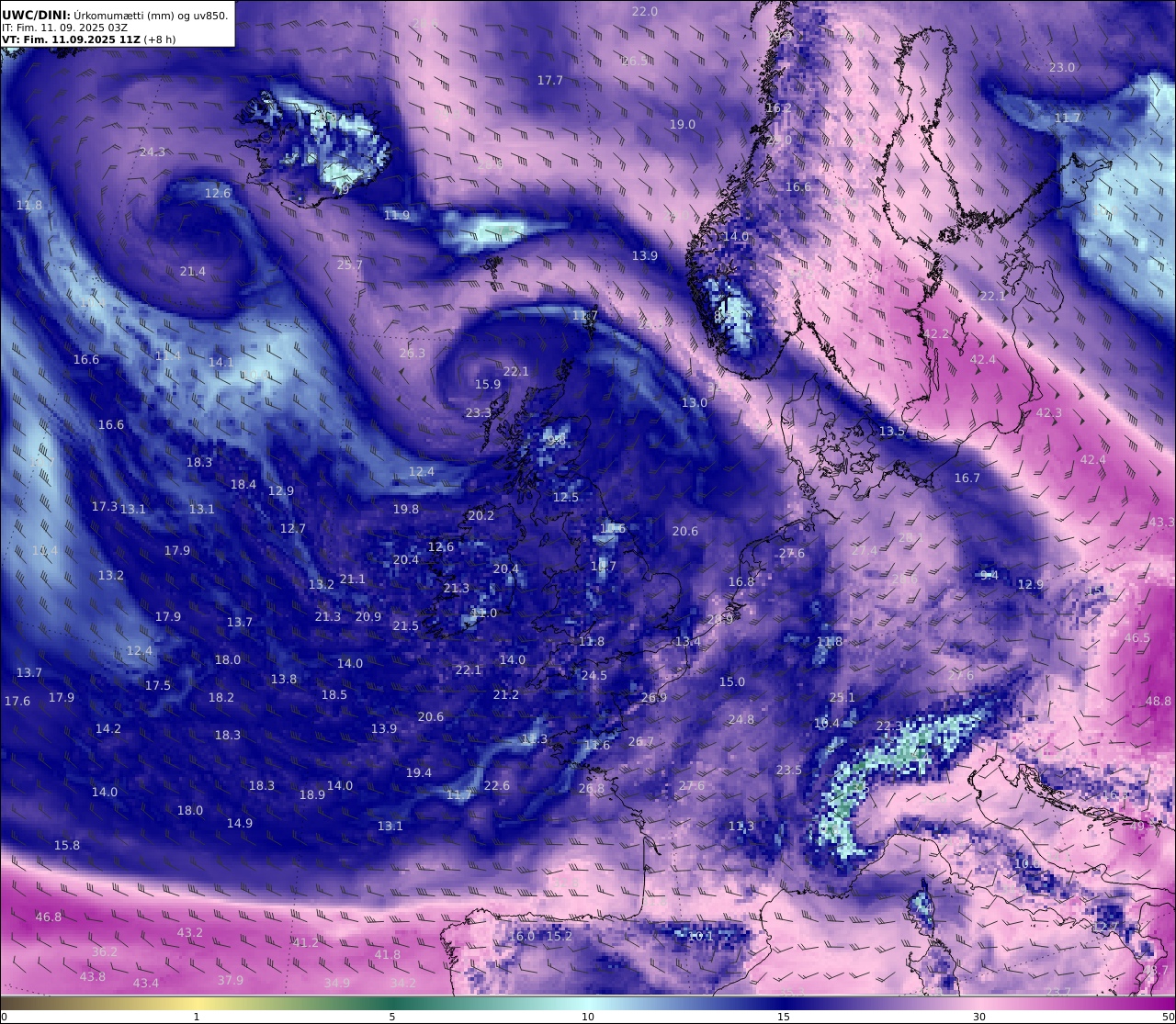Click the color scale label '1'
This screenshot has width=1176, height=1024.
pyautogui.click(x=197, y=1017)
